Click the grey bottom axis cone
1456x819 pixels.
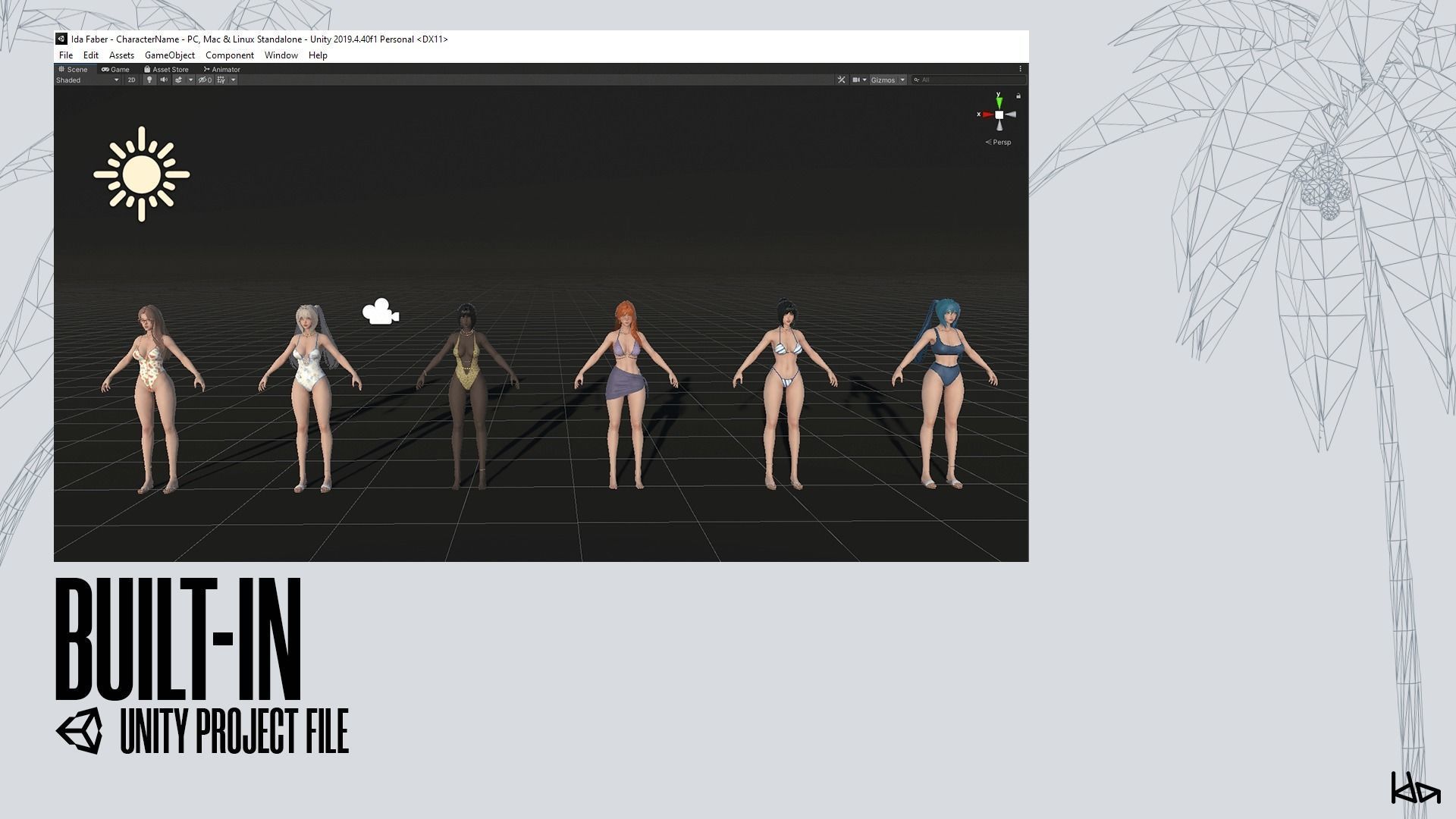pos(999,125)
